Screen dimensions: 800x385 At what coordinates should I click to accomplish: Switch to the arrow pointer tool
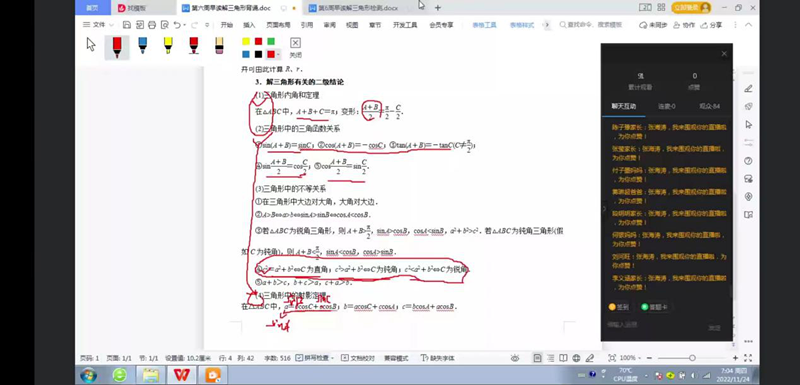tap(91, 45)
